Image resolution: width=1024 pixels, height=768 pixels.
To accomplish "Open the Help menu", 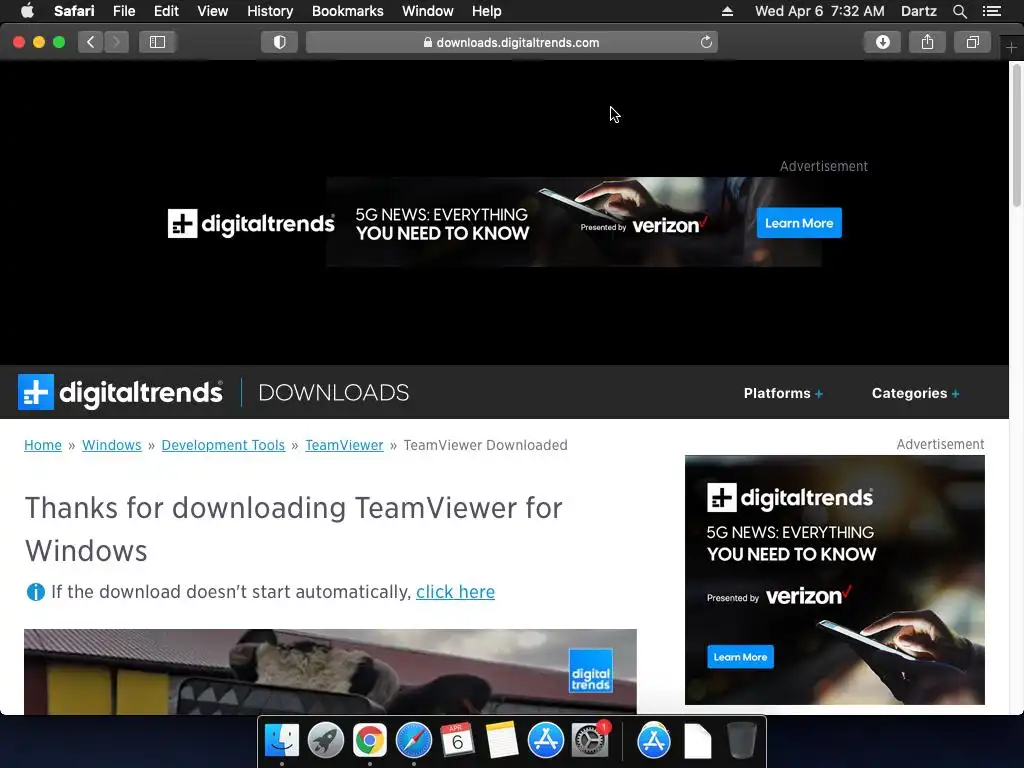I will (x=487, y=11).
